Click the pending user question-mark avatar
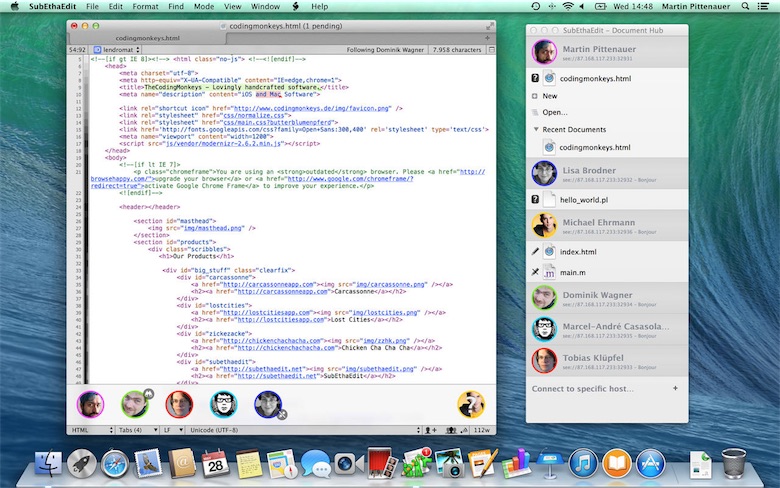This screenshot has height=488, width=780. click(471, 404)
